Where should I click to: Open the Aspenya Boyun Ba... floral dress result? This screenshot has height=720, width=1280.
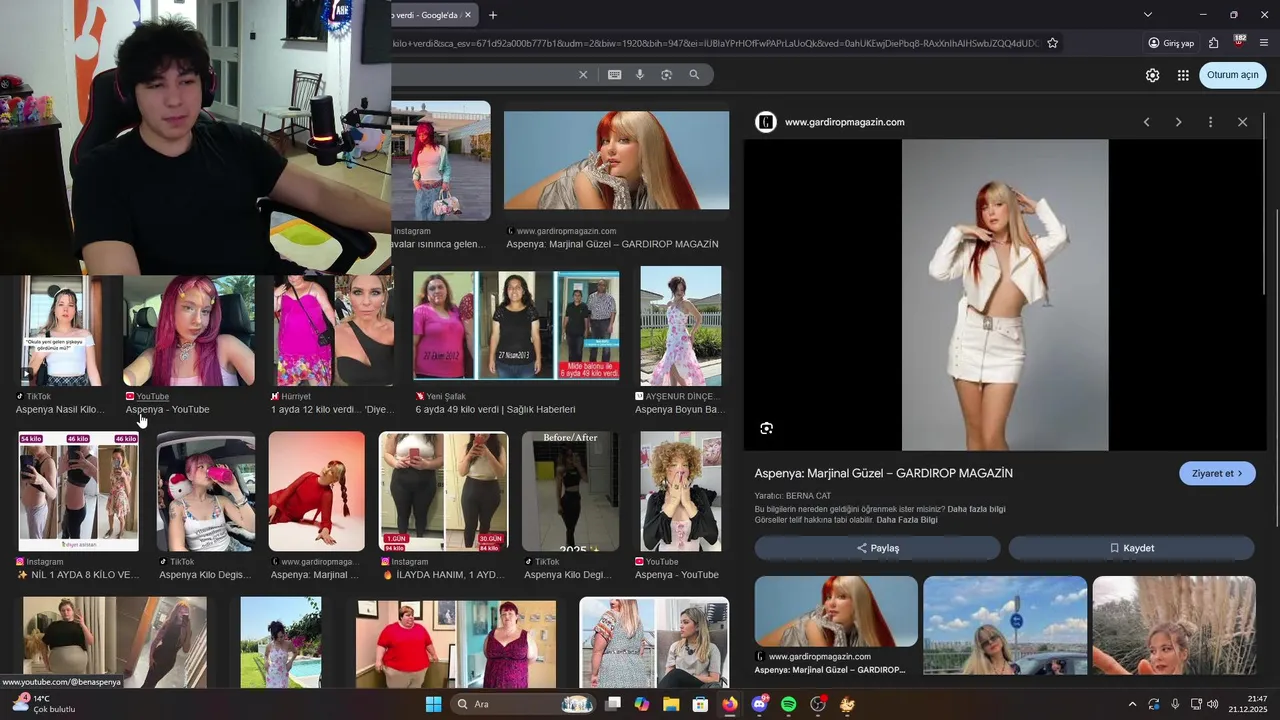[680, 325]
